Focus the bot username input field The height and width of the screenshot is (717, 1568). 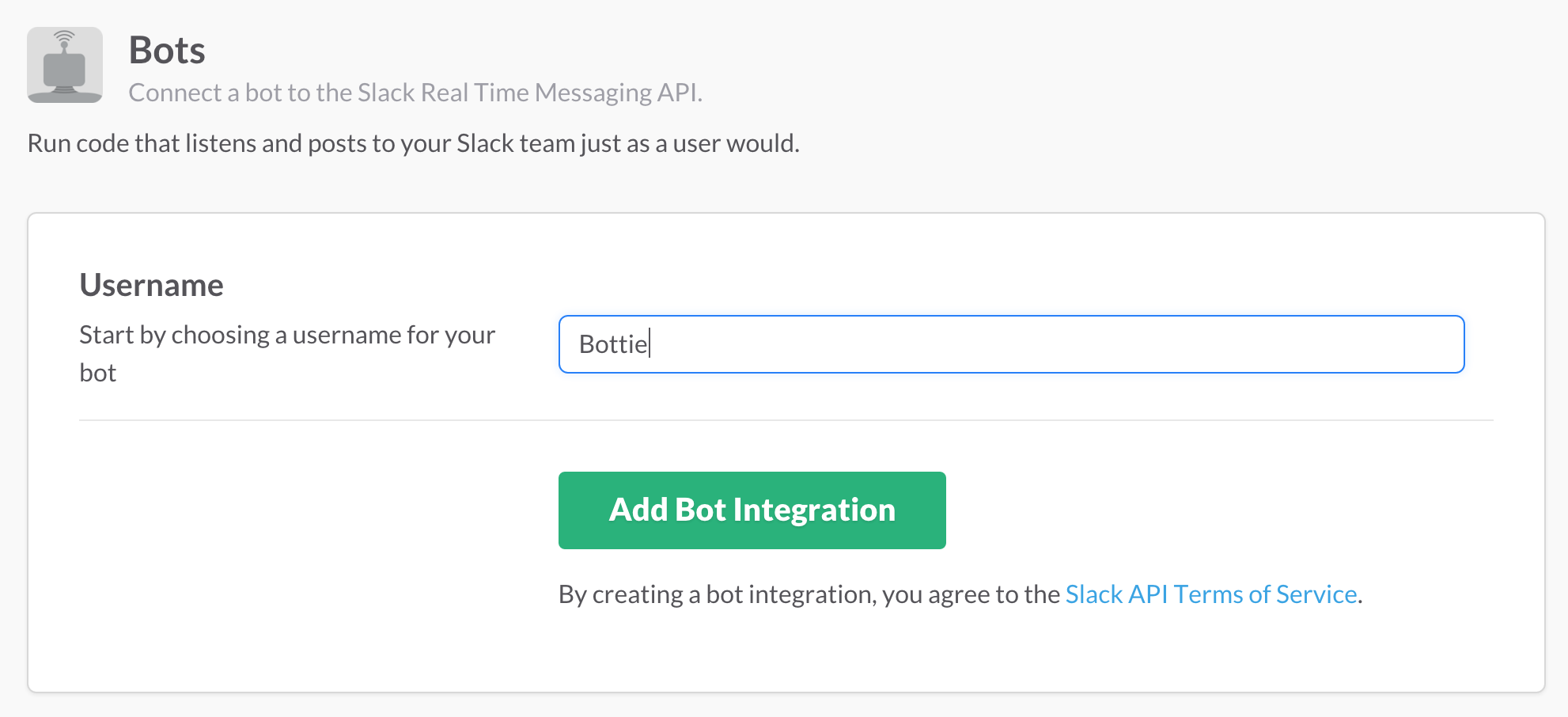pos(1011,344)
